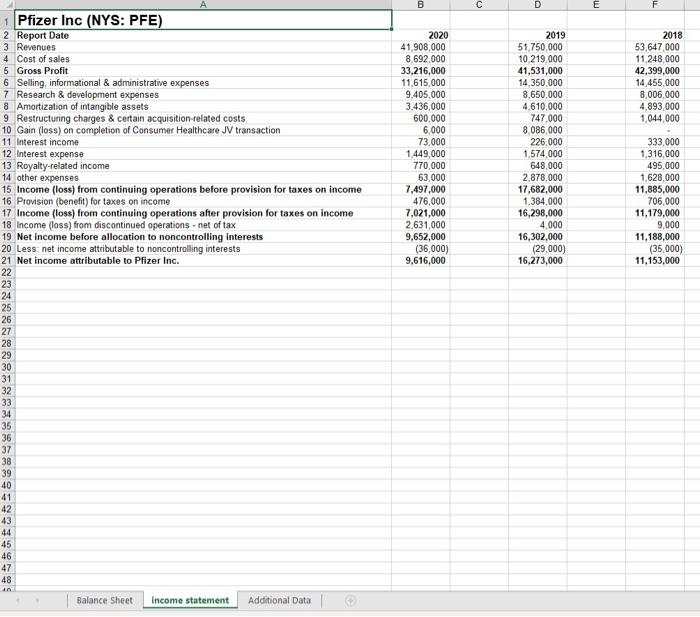Select JV gain value 8,086,000
700x617 pixels.
pyautogui.click(x=538, y=130)
